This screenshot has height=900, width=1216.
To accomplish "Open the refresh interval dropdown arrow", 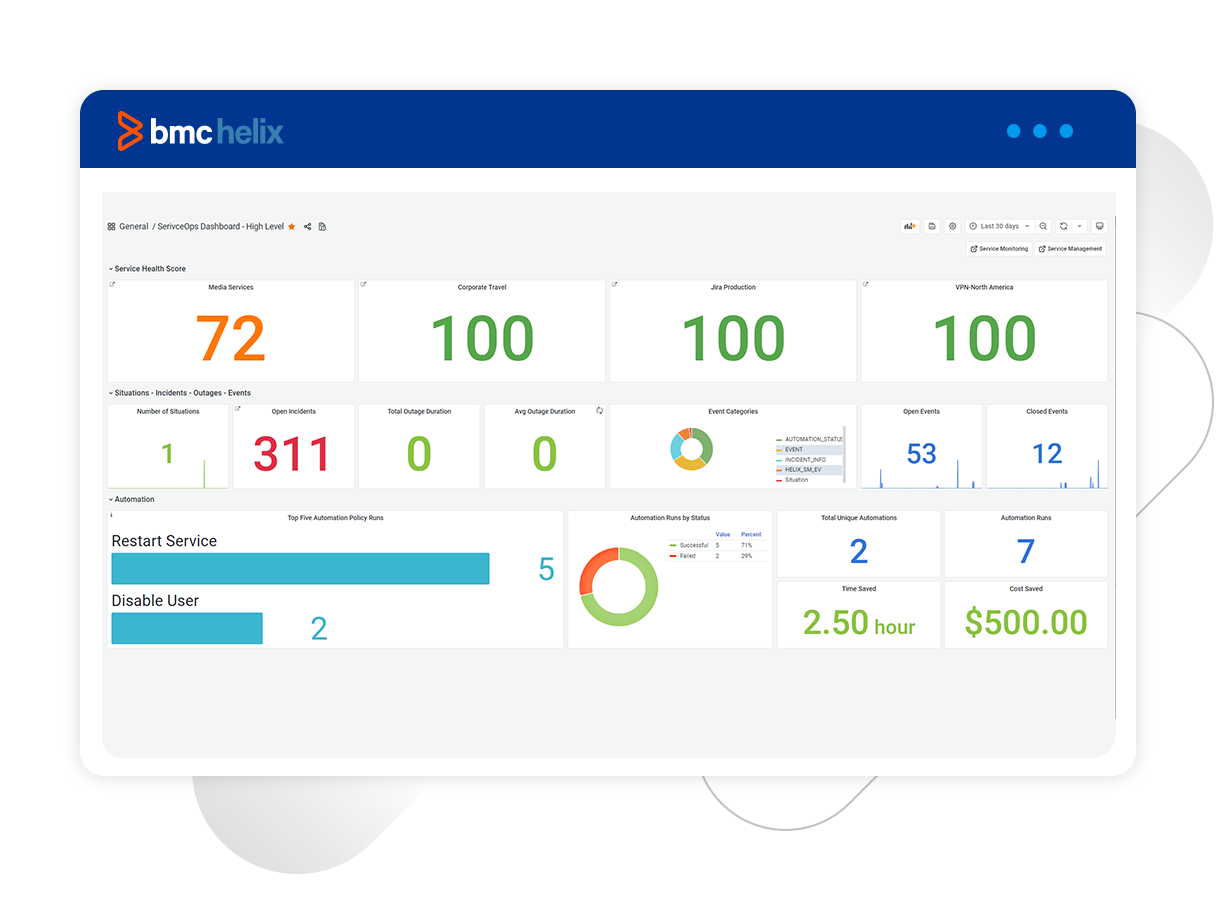I will [1080, 227].
